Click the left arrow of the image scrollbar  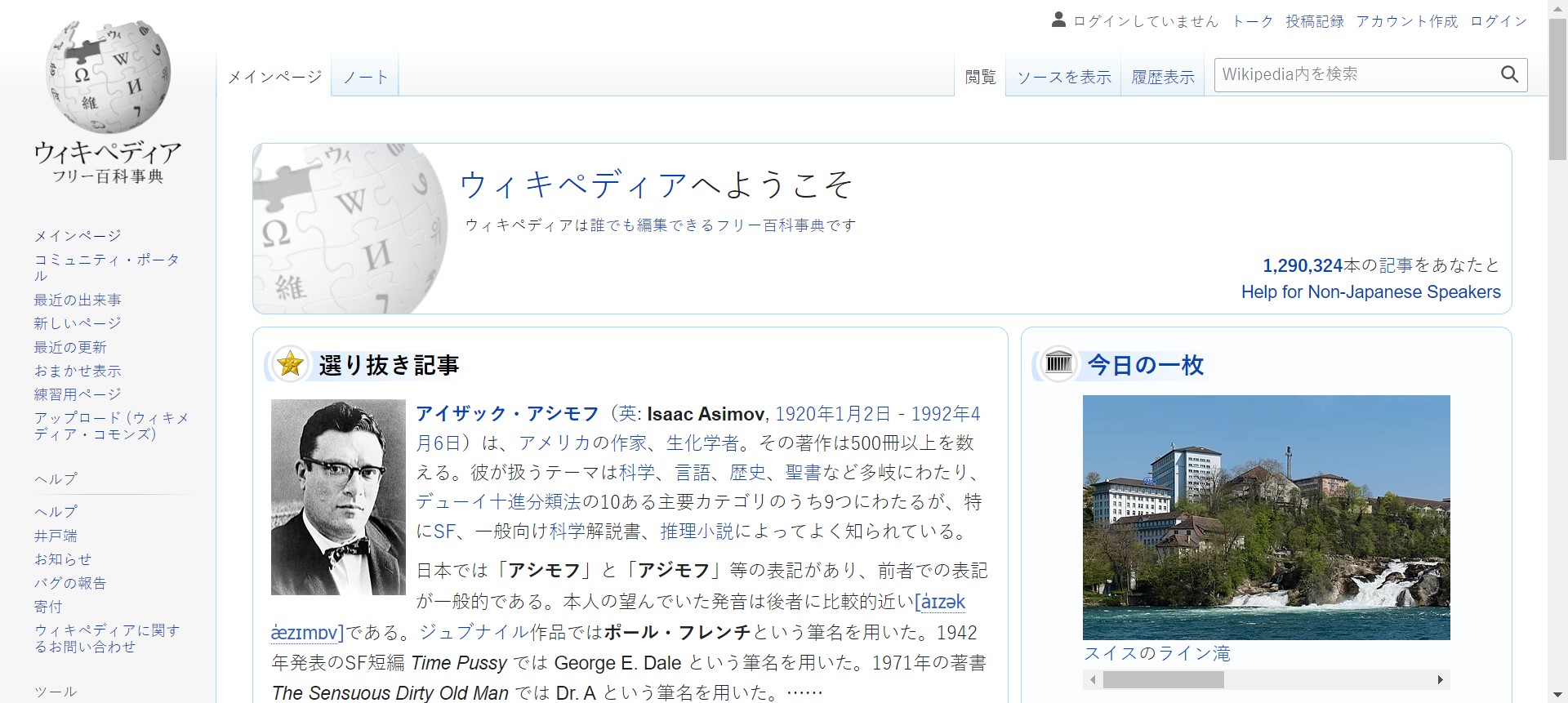(1093, 679)
